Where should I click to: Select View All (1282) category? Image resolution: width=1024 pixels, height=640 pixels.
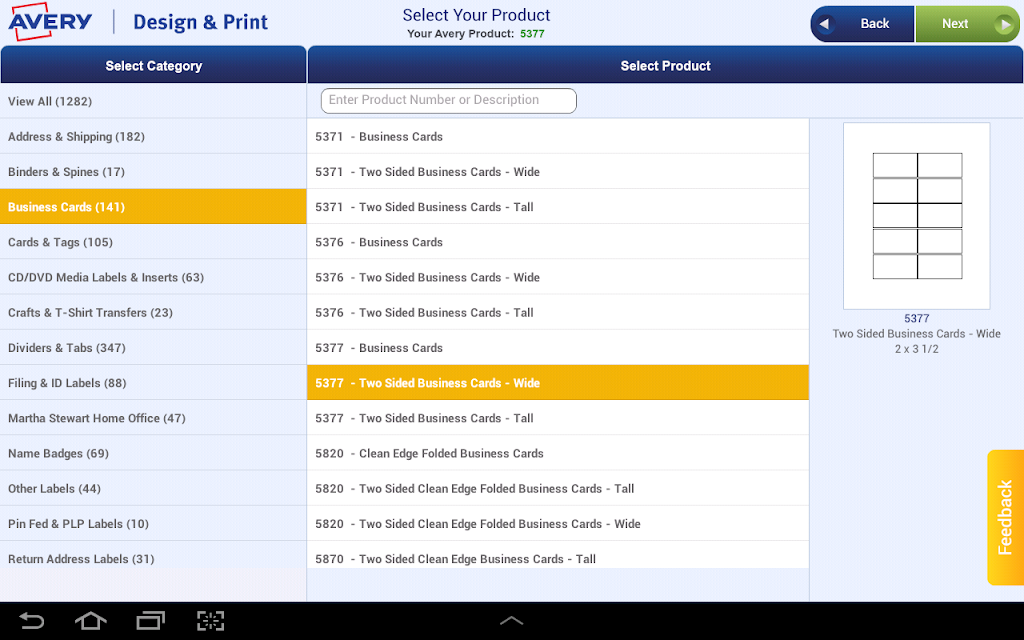tap(153, 101)
